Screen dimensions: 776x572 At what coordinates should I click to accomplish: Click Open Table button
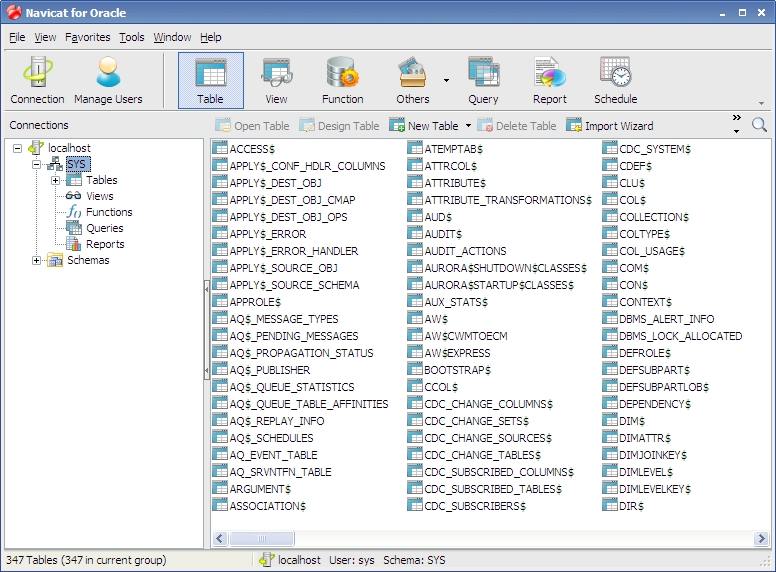tap(252, 126)
